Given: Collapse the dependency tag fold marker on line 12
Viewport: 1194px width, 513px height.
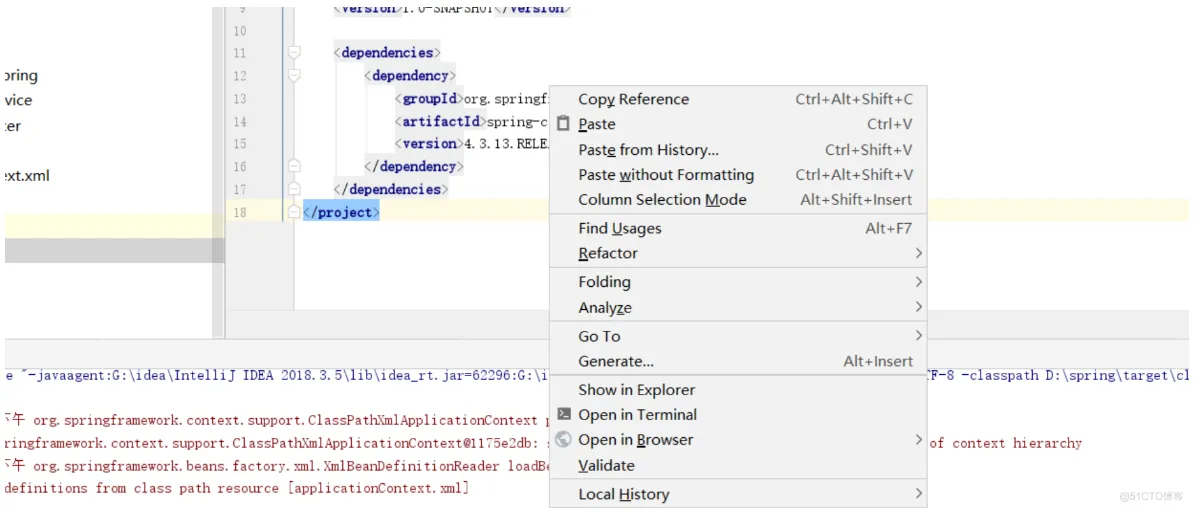Looking at the screenshot, I should (x=294, y=75).
